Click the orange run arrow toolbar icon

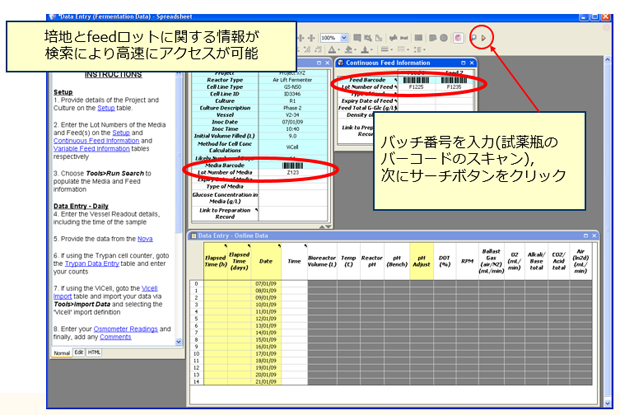pos(484,38)
